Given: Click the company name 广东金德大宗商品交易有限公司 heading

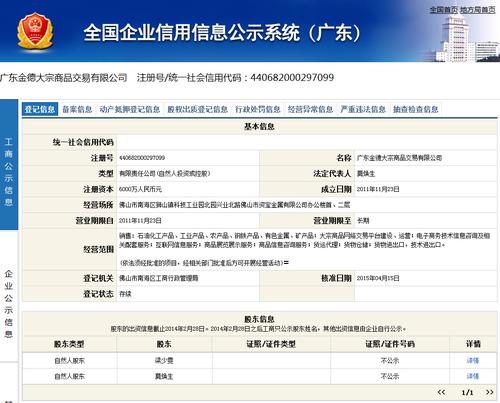Looking at the screenshot, I should pos(64,78).
